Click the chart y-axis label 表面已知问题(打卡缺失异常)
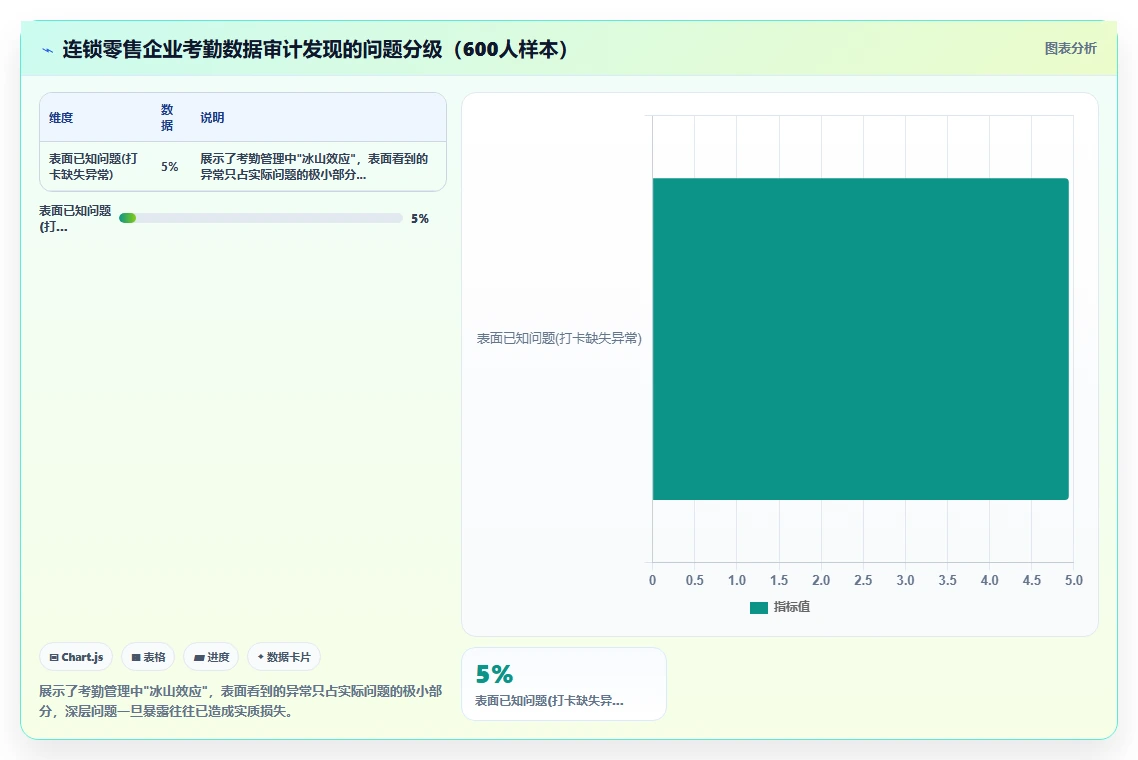The image size is (1138, 760). point(559,338)
